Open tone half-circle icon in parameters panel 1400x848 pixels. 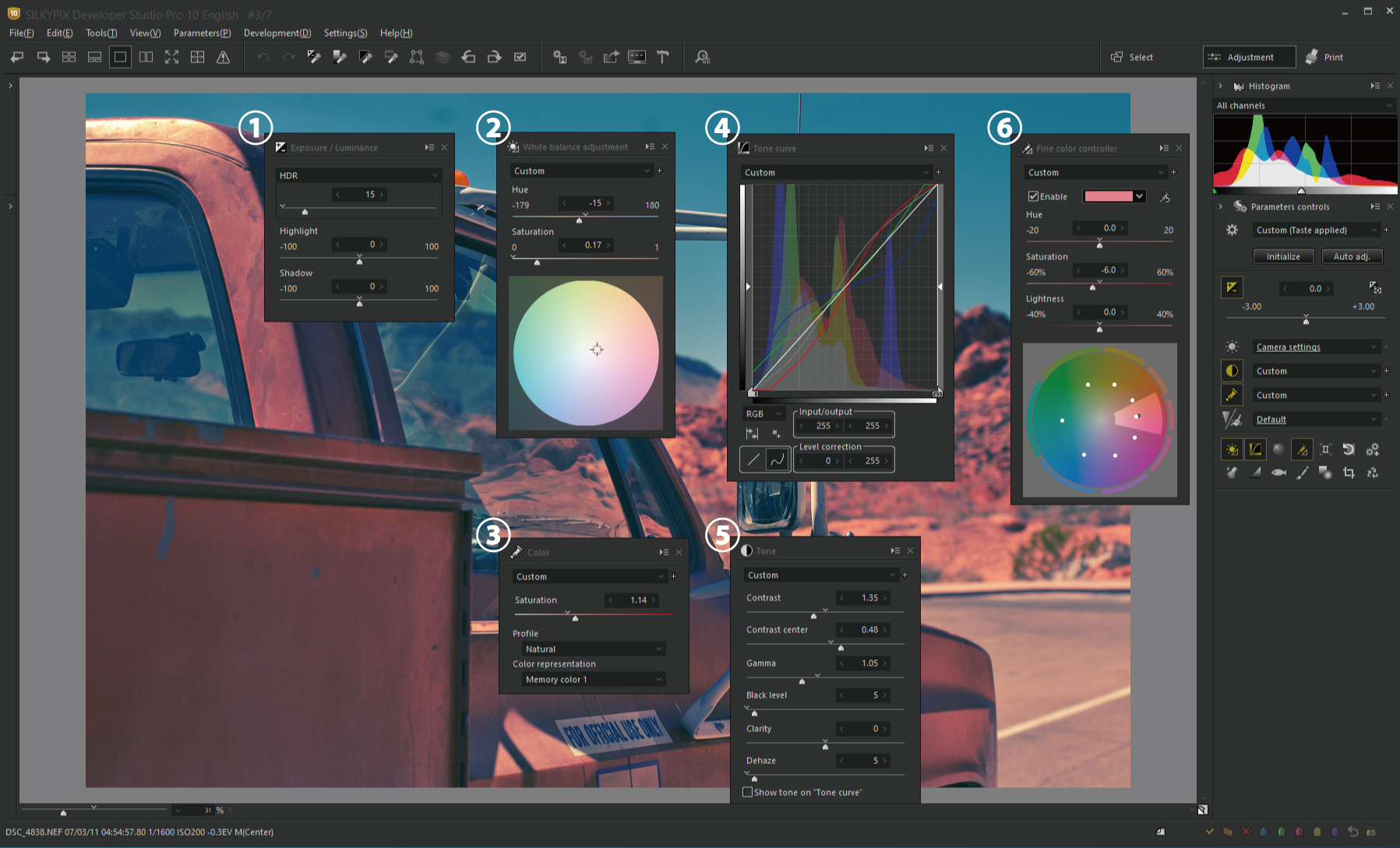coord(1232,371)
